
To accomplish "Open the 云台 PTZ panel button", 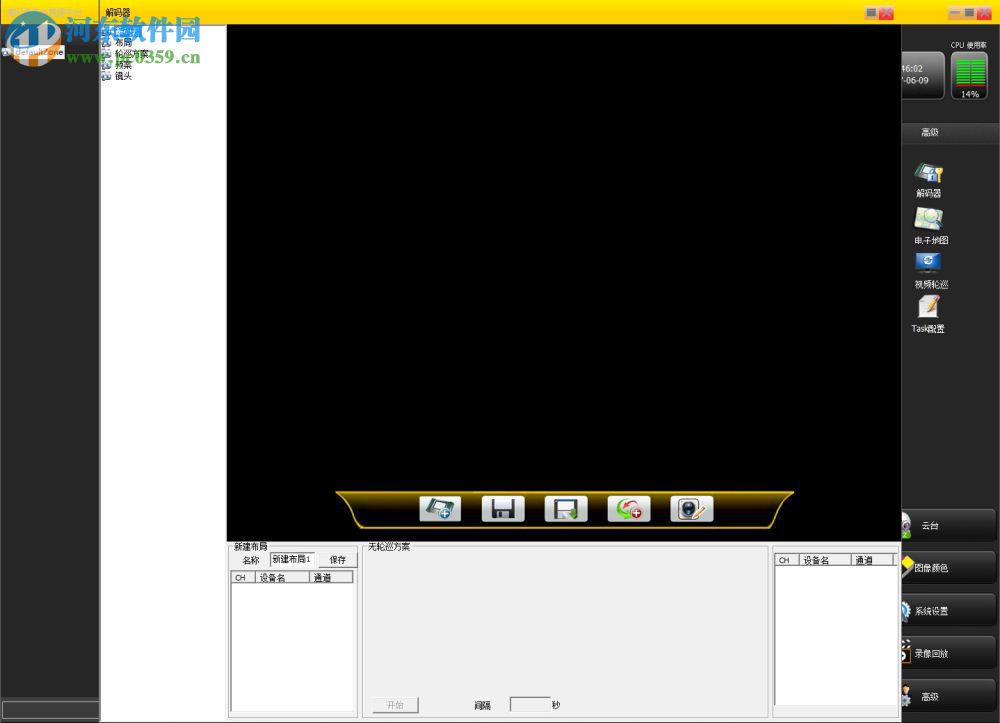I will pos(948,525).
